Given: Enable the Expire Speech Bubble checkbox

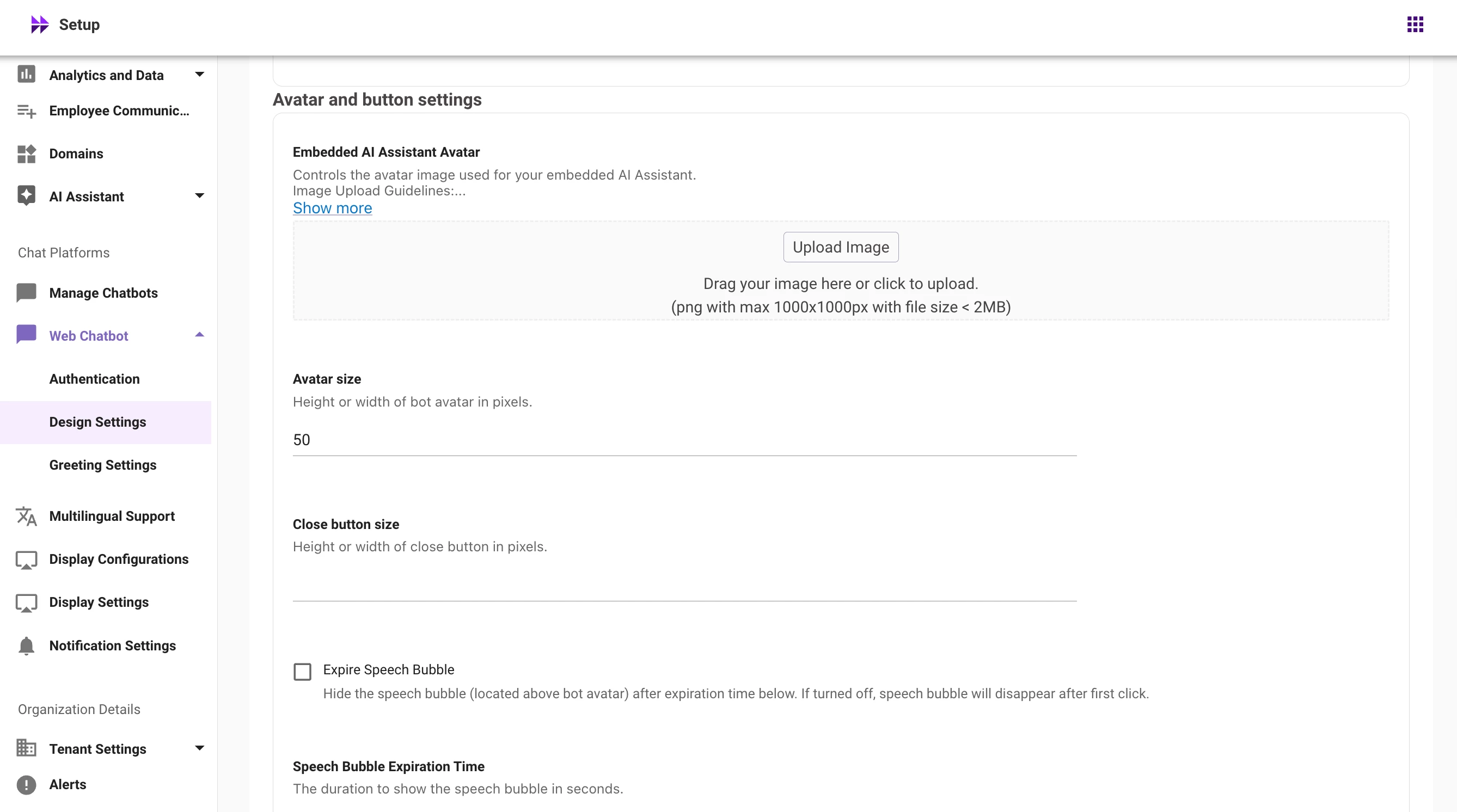Looking at the screenshot, I should tap(303, 672).
